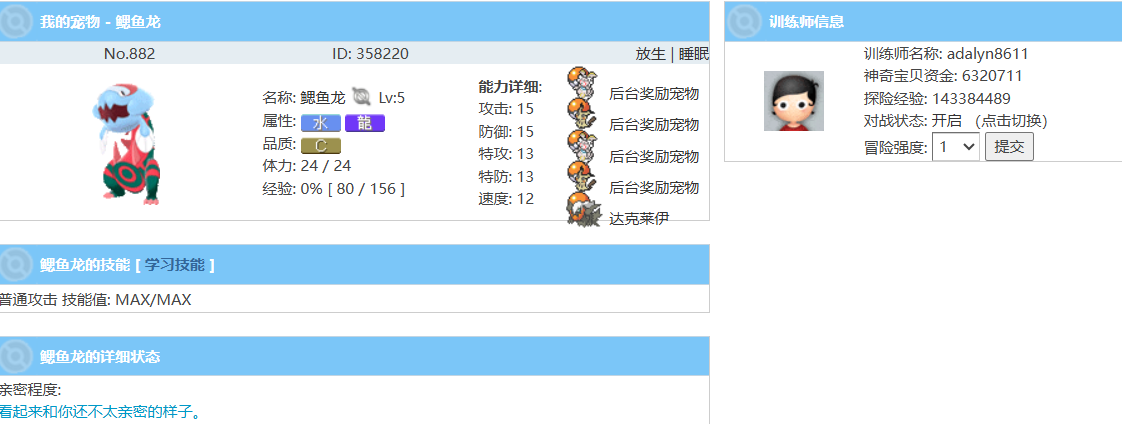This screenshot has height=424, width=1122.
Task: Open the 冒险强度 dropdown
Action: pyautogui.click(x=955, y=147)
